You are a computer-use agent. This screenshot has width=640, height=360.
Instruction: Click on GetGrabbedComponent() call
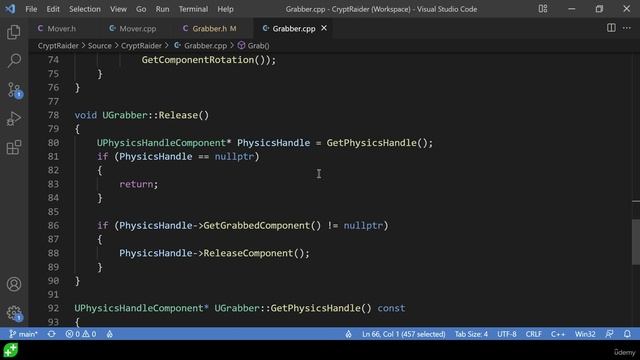(x=262, y=225)
